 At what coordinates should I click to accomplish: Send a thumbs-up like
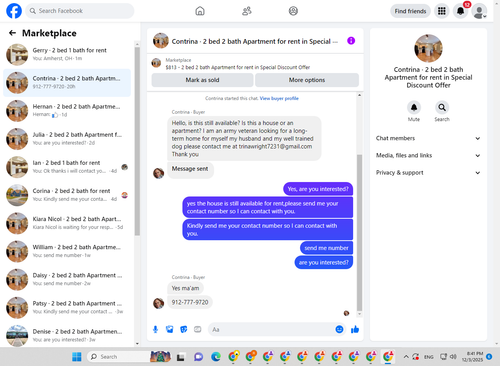(355, 329)
